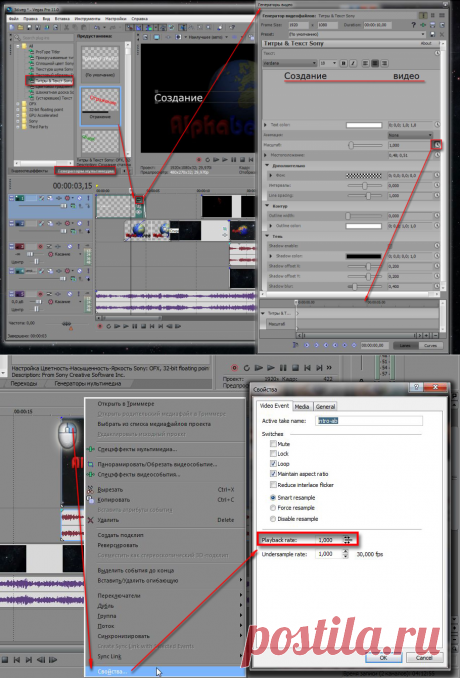Viewport: 460px width, 678px height.
Task: Select Force resample option
Action: 273,508
